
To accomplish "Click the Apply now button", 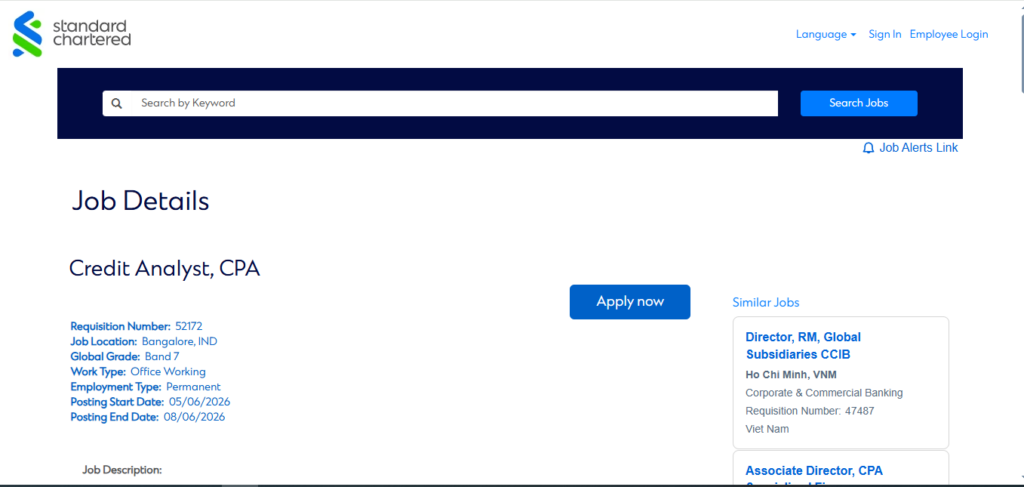I will 630,302.
